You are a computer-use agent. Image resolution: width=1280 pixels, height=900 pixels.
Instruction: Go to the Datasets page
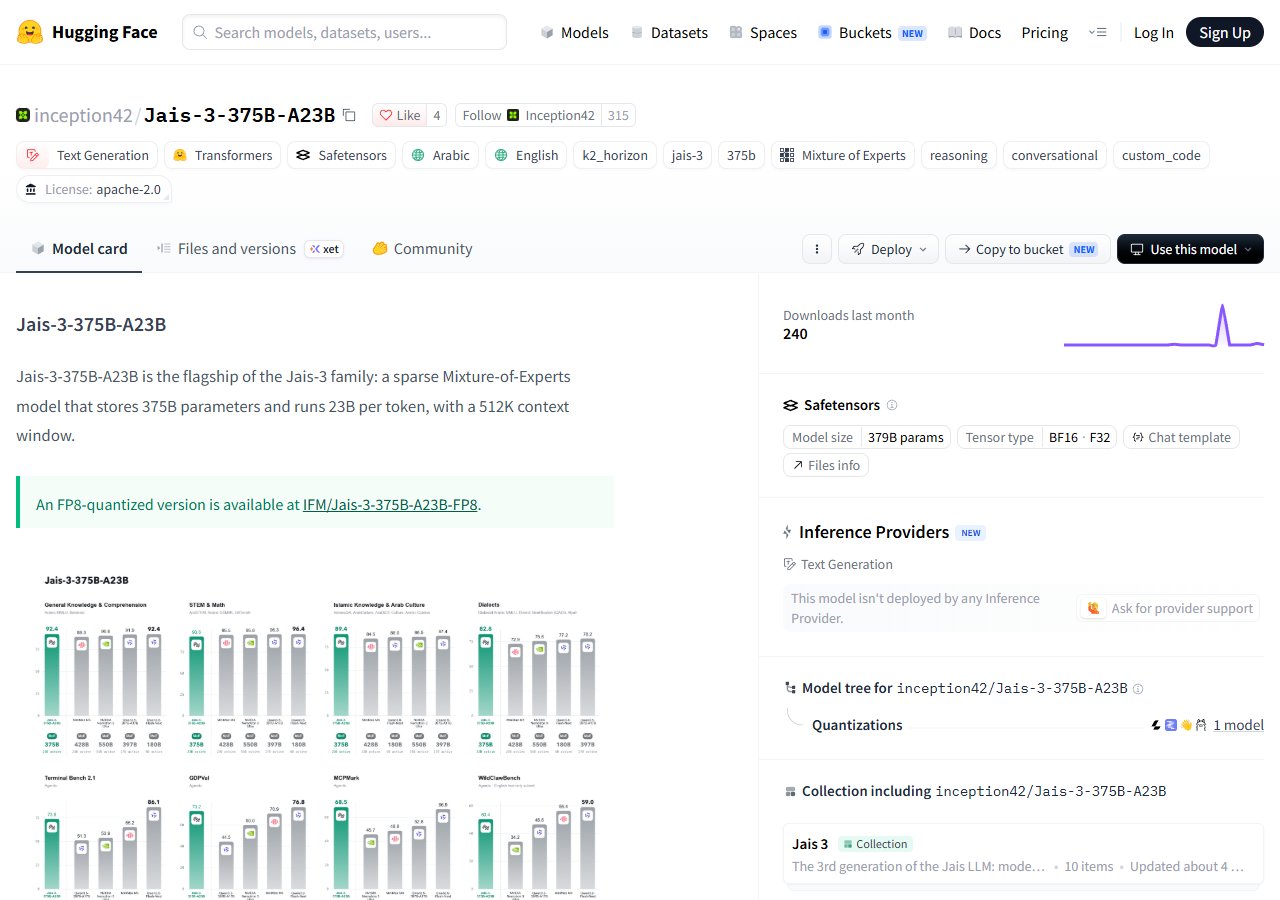669,32
